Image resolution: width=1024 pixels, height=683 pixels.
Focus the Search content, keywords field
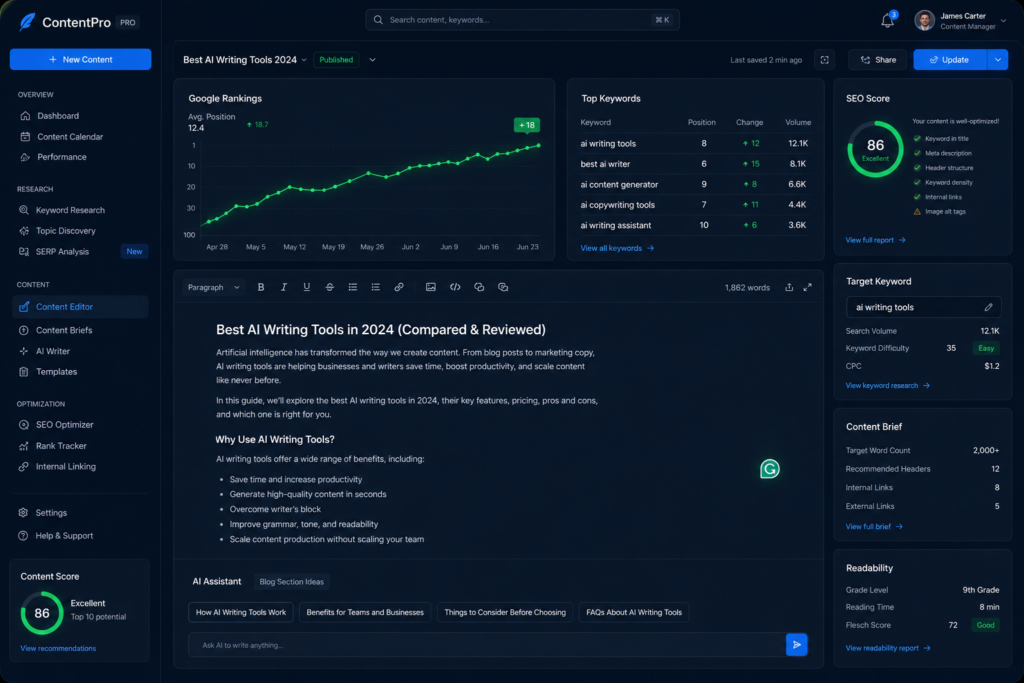tap(522, 20)
